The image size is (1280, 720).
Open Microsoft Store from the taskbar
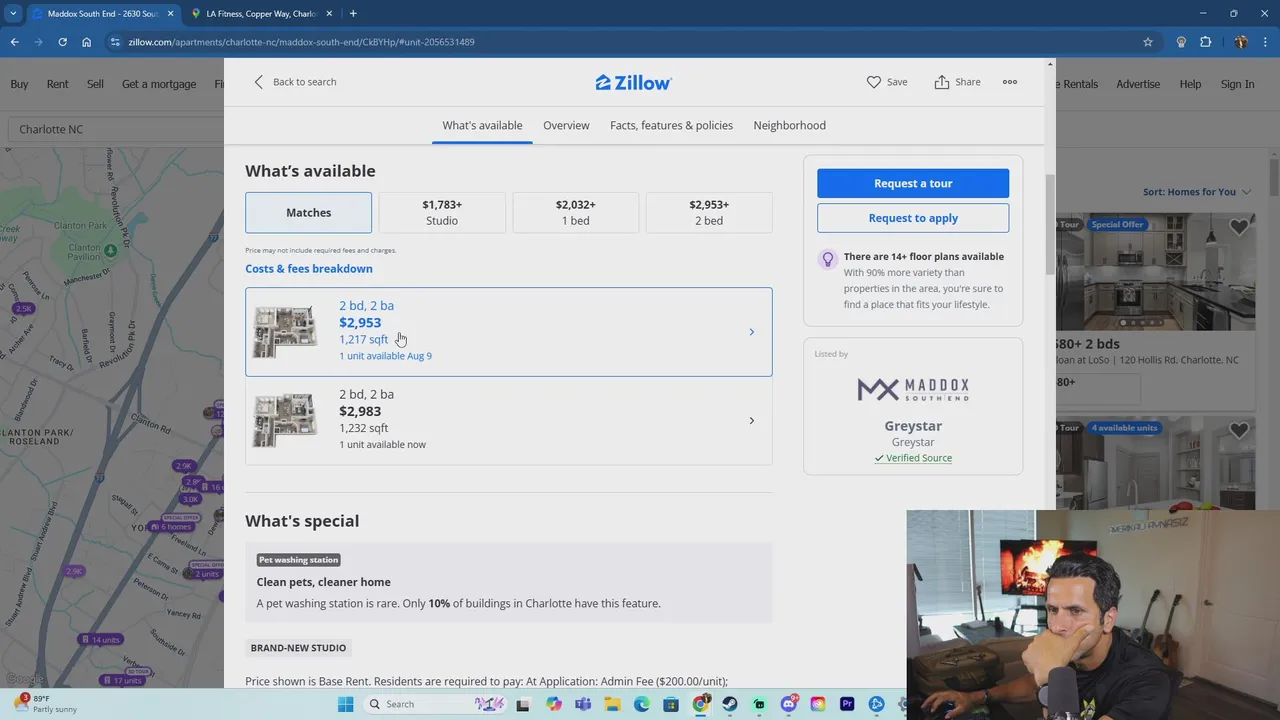pos(671,704)
